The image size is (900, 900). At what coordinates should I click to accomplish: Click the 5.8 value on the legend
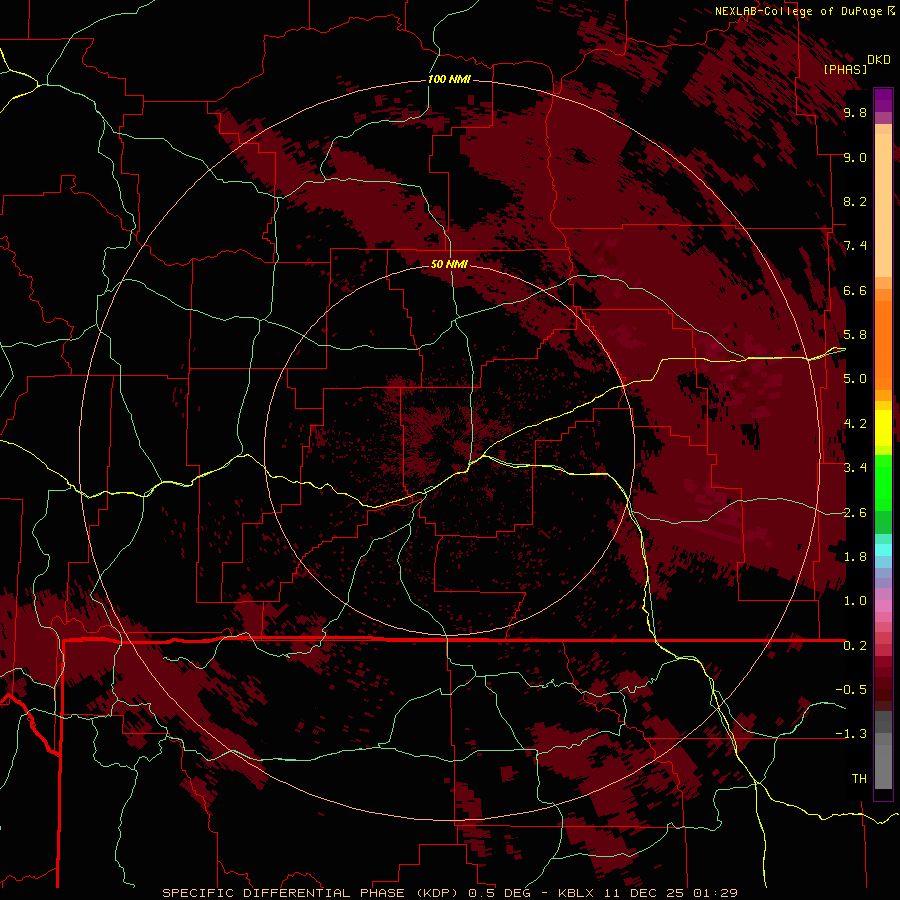tap(855, 335)
